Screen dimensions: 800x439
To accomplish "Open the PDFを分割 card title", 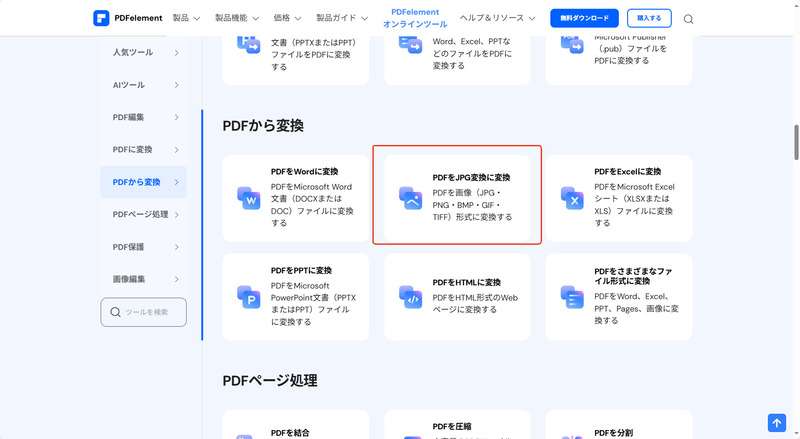I will (613, 433).
